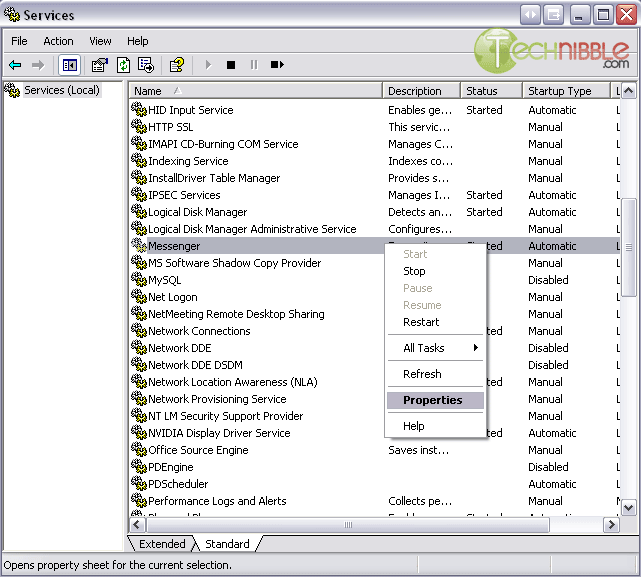The width and height of the screenshot is (641, 577).
Task: Click the Services icon in the title bar
Action: [12, 14]
